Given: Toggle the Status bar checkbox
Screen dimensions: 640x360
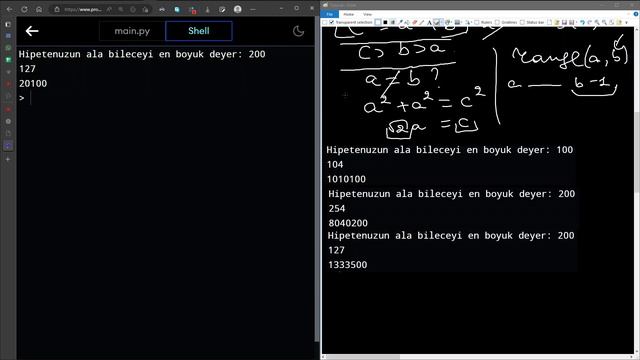Looking at the screenshot, I should click(x=522, y=22).
